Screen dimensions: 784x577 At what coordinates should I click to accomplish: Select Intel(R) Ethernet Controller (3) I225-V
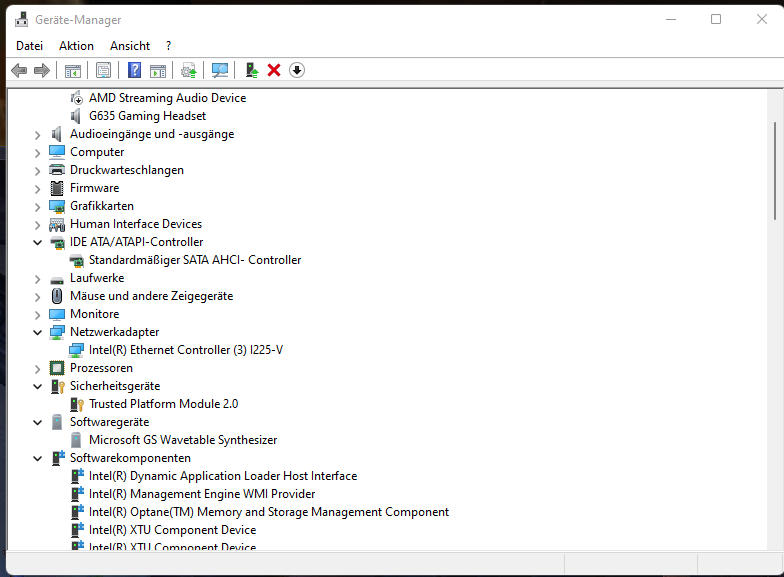pyautogui.click(x=185, y=350)
